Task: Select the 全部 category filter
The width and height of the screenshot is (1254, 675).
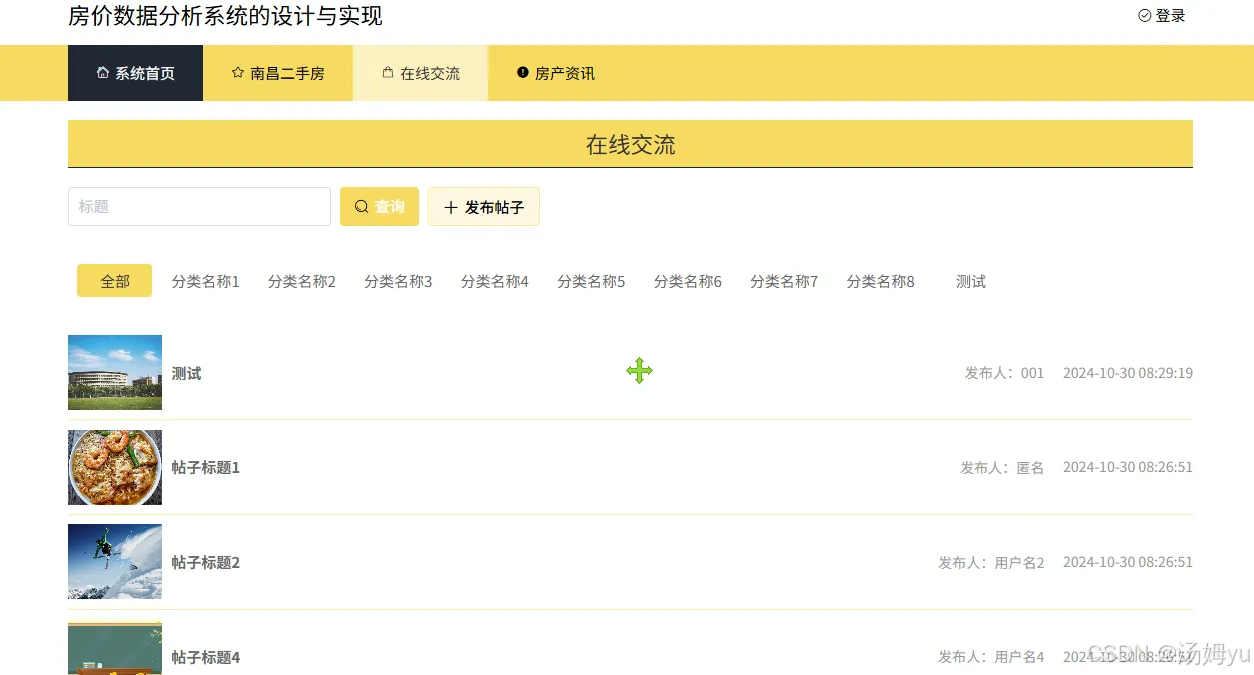Action: (115, 281)
